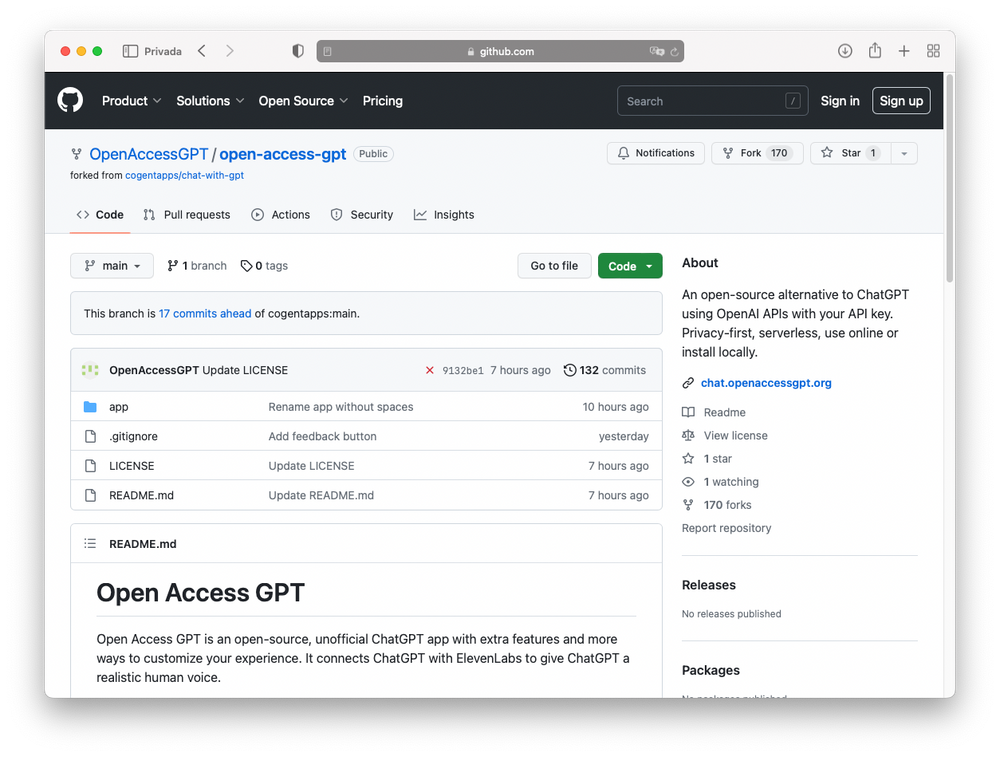Expand the Solutions menu chevron
This screenshot has width=1000, height=757.
point(240,101)
